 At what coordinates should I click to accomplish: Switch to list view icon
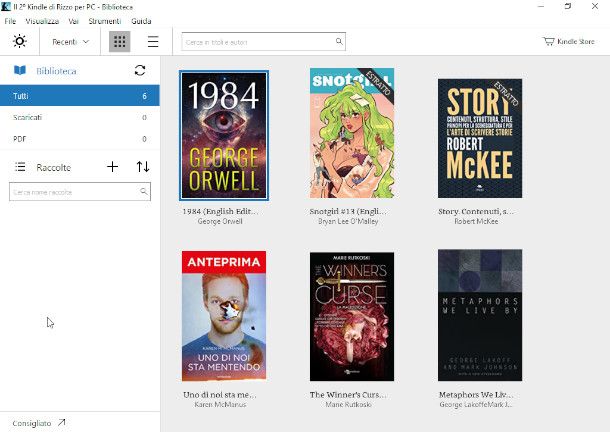click(153, 42)
